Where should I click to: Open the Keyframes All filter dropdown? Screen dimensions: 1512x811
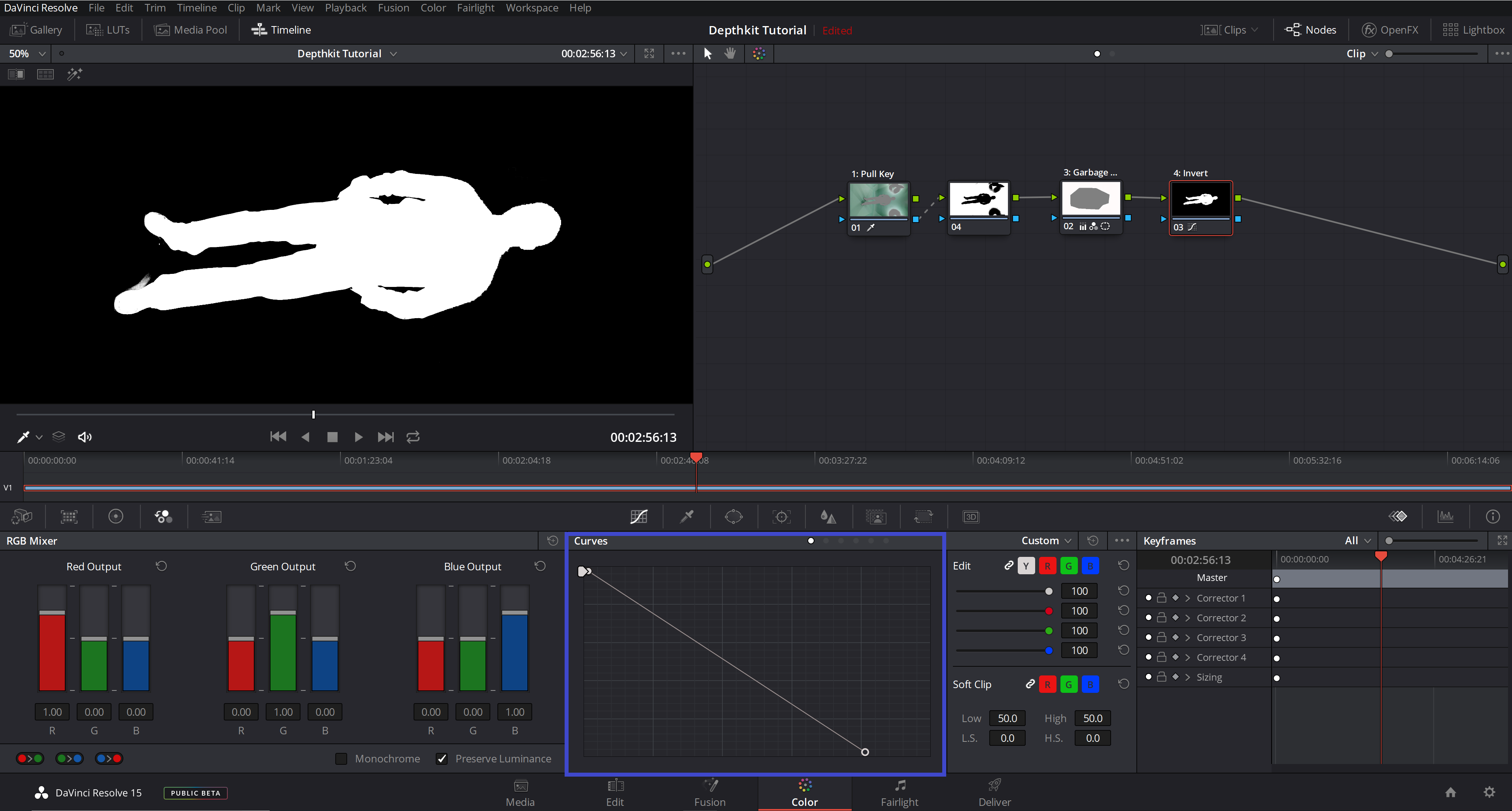click(x=1358, y=541)
